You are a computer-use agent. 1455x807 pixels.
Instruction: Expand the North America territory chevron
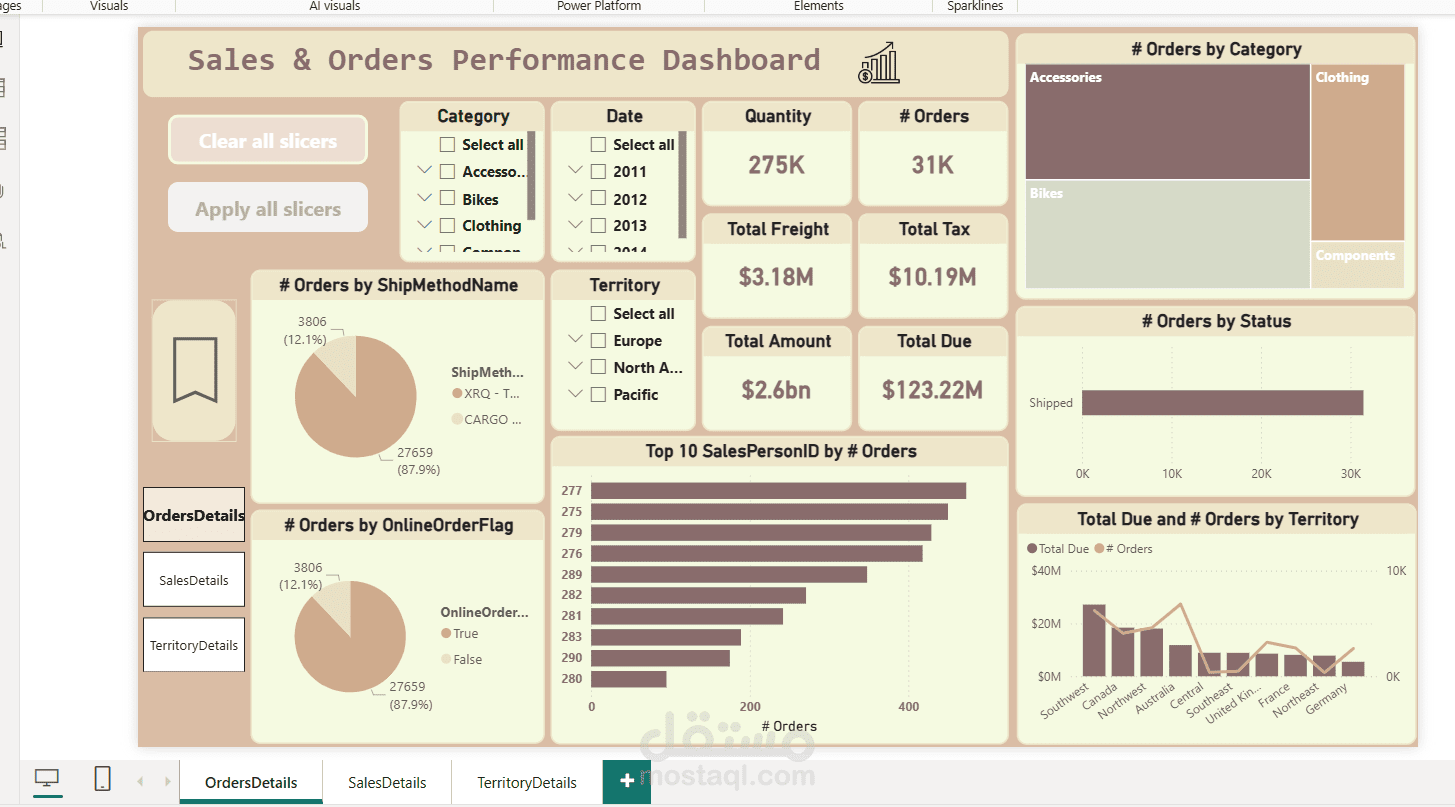575,367
